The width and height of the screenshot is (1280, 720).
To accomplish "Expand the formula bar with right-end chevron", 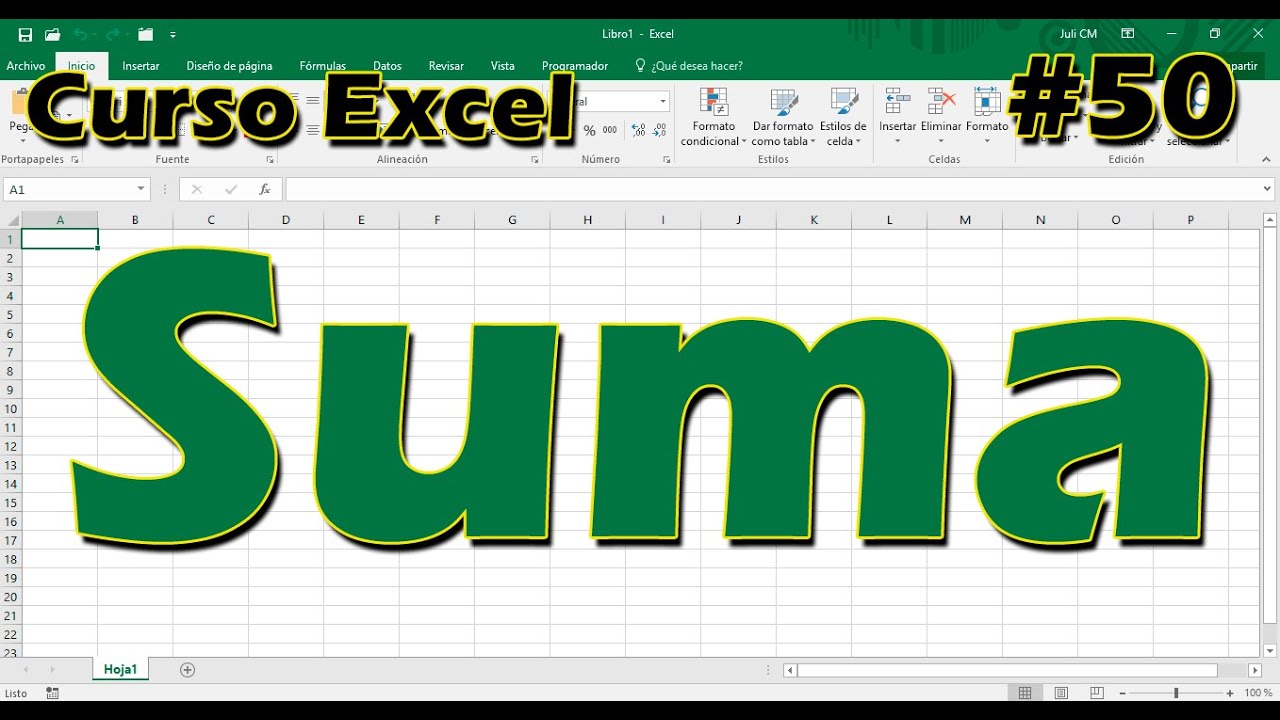I will click(x=1267, y=189).
